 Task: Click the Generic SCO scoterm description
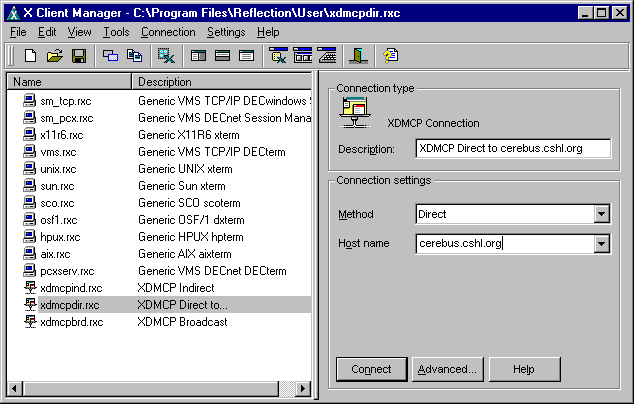pyautogui.click(x=189, y=203)
